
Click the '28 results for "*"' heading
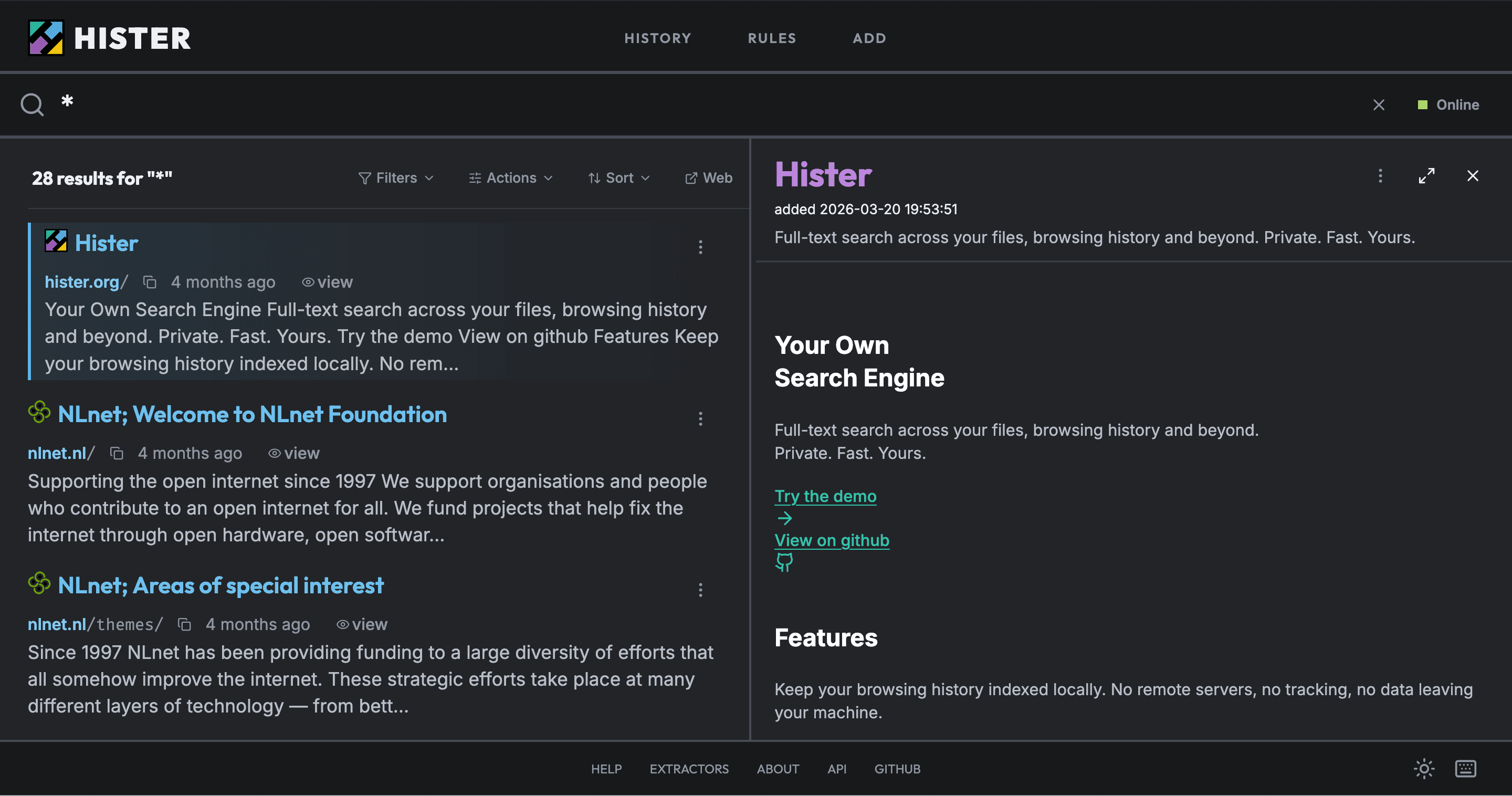[x=102, y=178]
